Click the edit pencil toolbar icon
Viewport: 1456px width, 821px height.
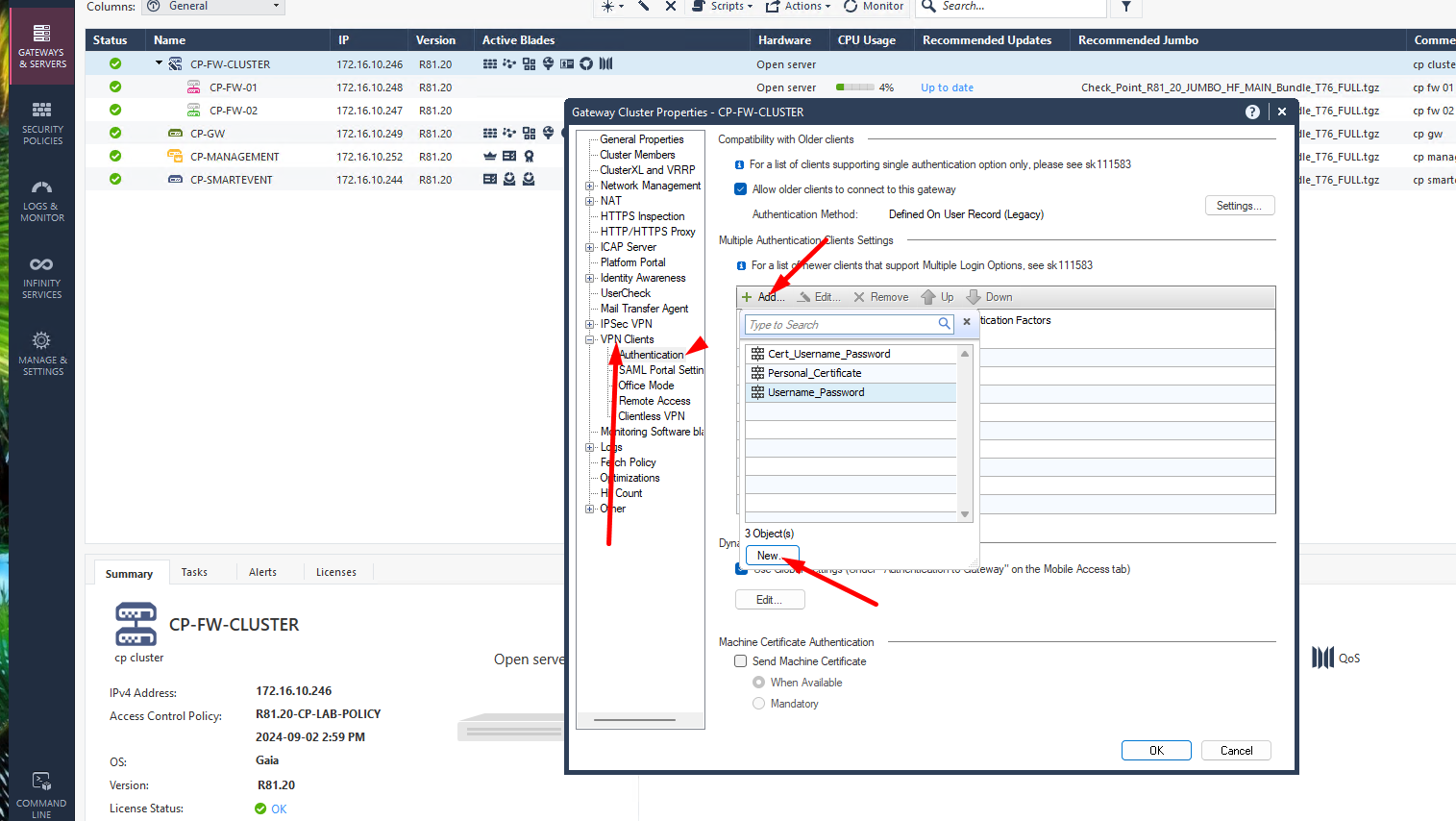coord(645,7)
